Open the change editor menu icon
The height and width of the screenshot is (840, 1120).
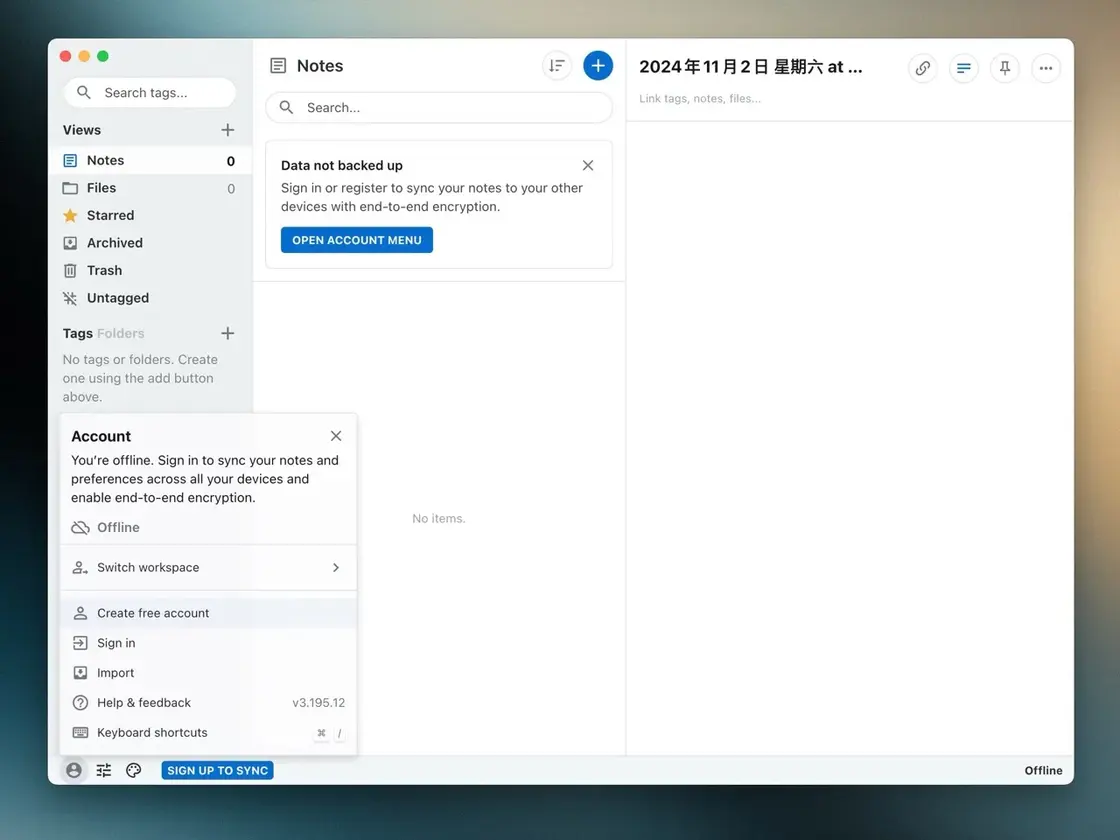(x=964, y=68)
